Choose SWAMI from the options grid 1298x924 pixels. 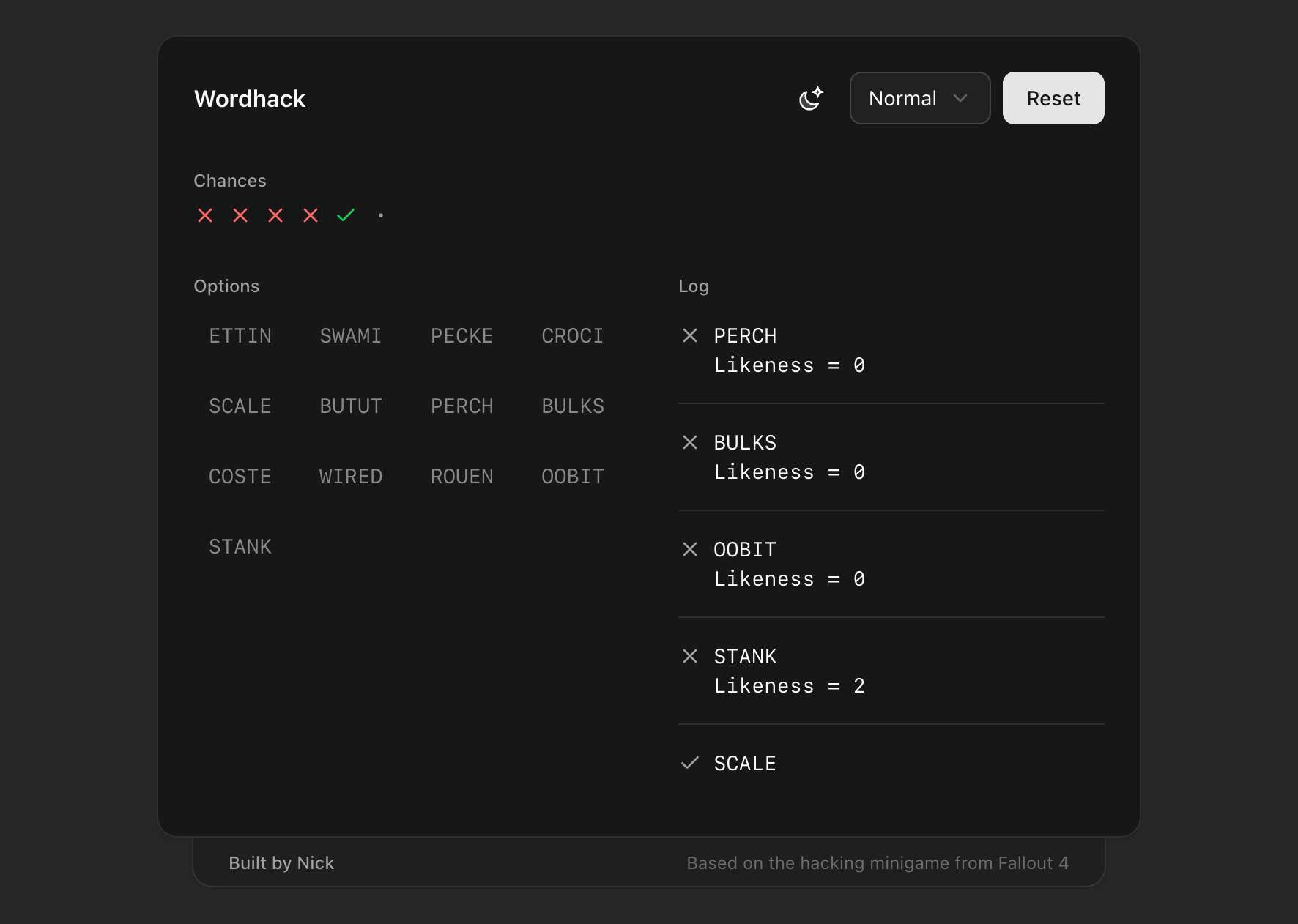pyautogui.click(x=351, y=336)
